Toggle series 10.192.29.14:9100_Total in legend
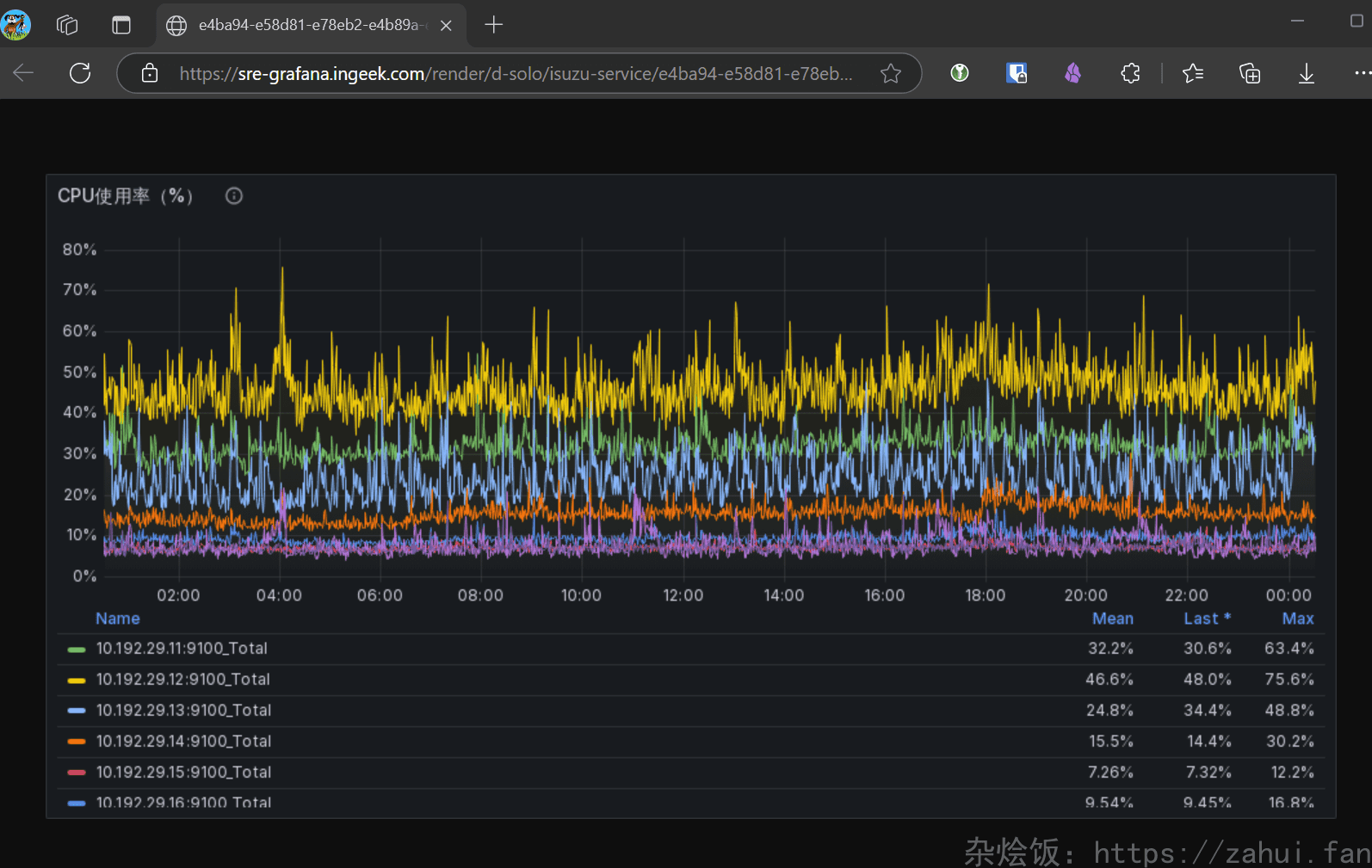This screenshot has height=868, width=1372. [x=183, y=742]
